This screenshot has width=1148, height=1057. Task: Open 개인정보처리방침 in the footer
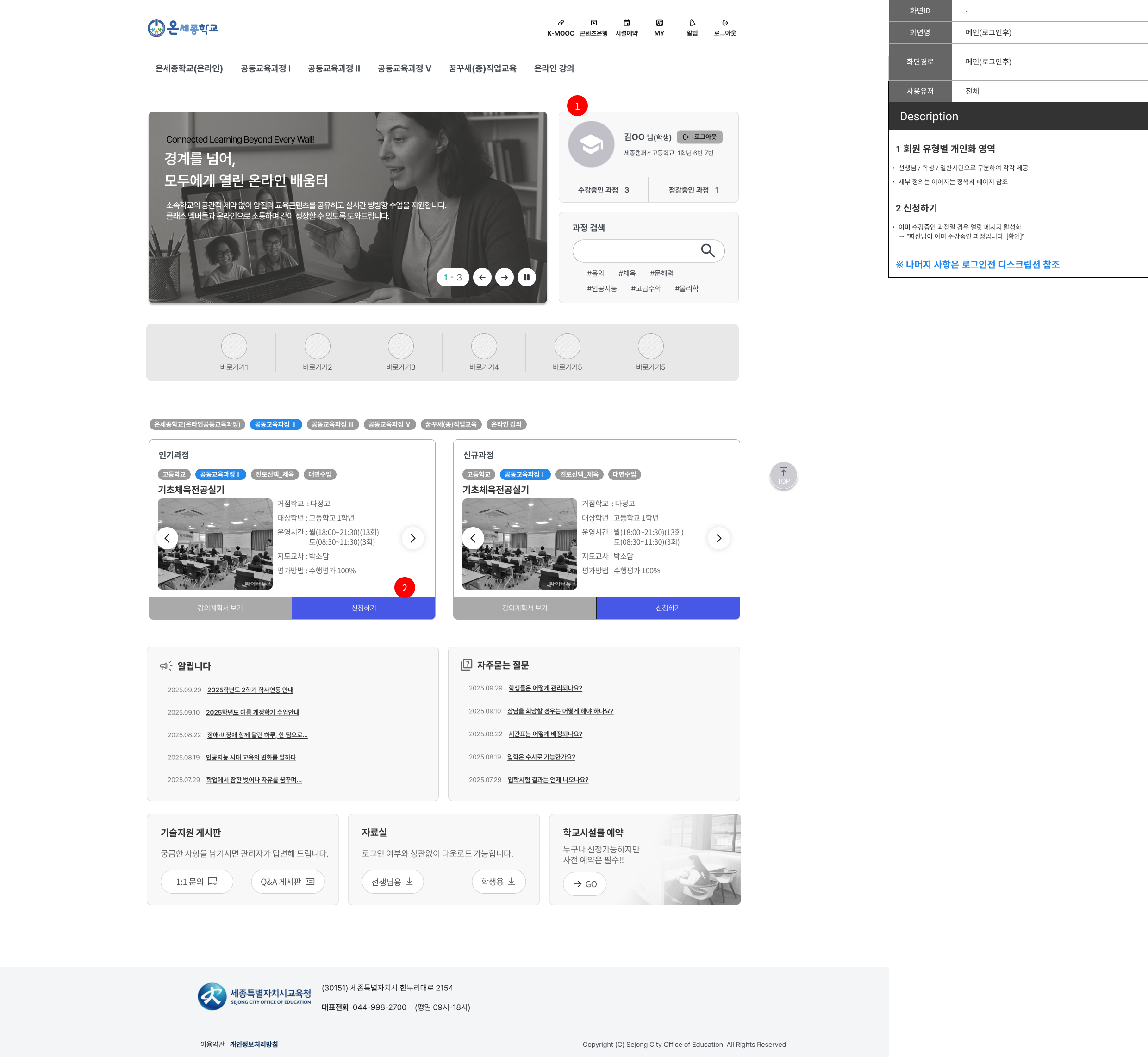coord(254,1044)
